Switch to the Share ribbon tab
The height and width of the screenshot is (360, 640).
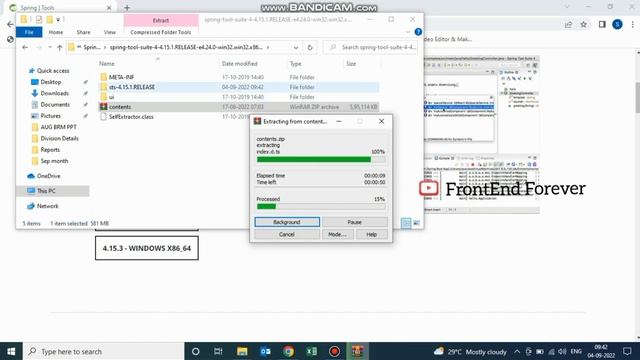pos(83,32)
